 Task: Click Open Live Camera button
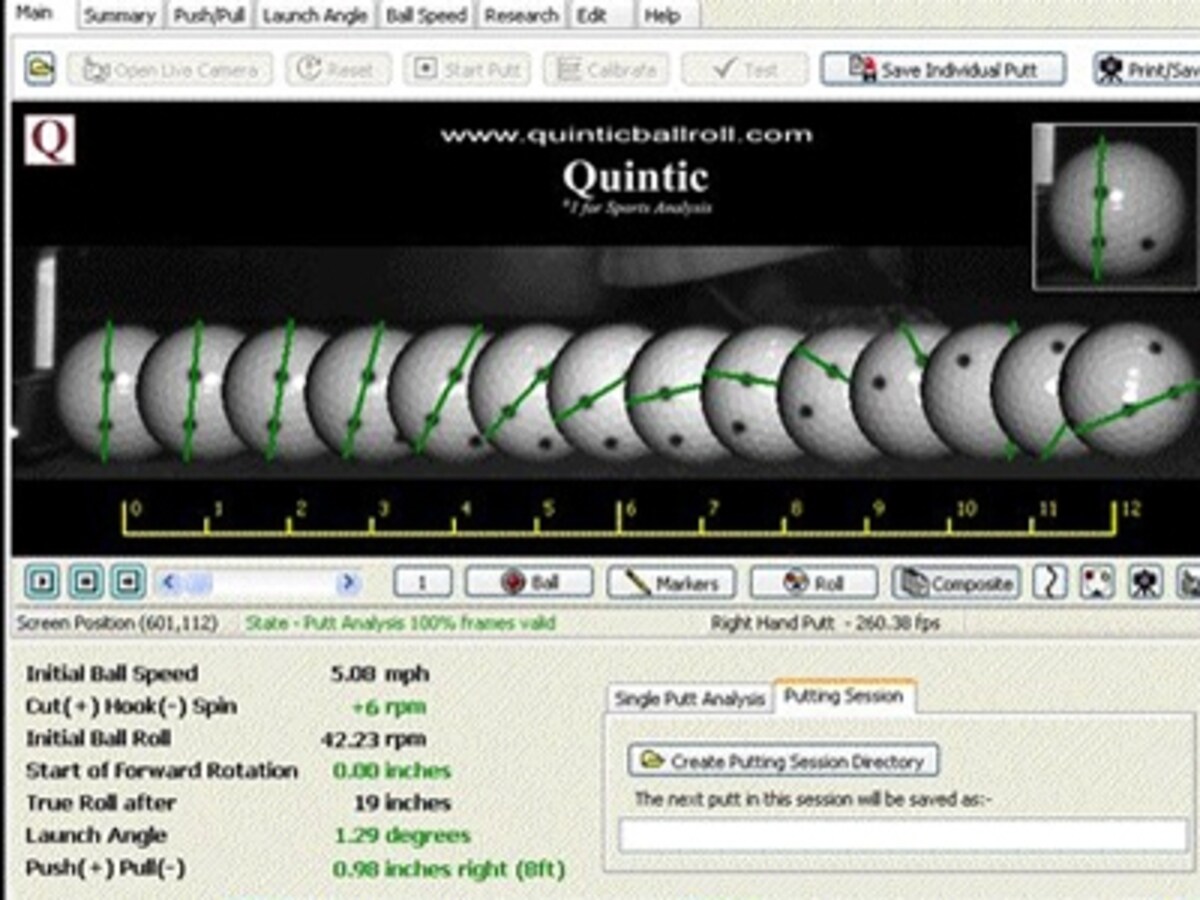(170, 70)
